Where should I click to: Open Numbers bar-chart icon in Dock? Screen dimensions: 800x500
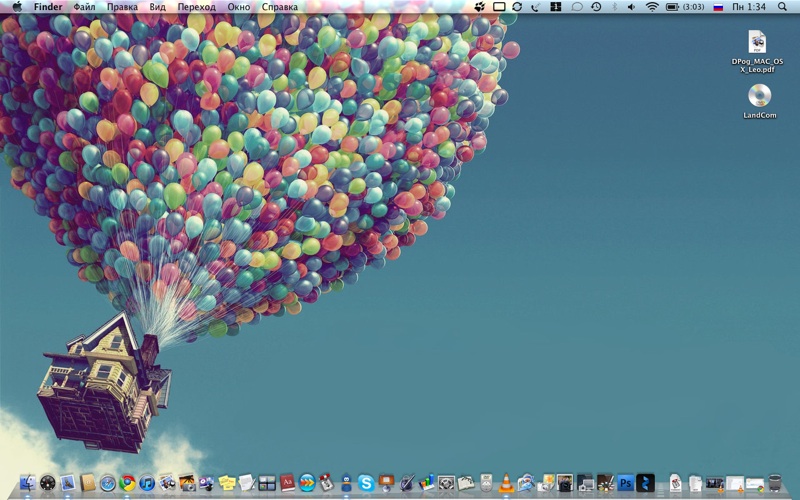point(427,483)
